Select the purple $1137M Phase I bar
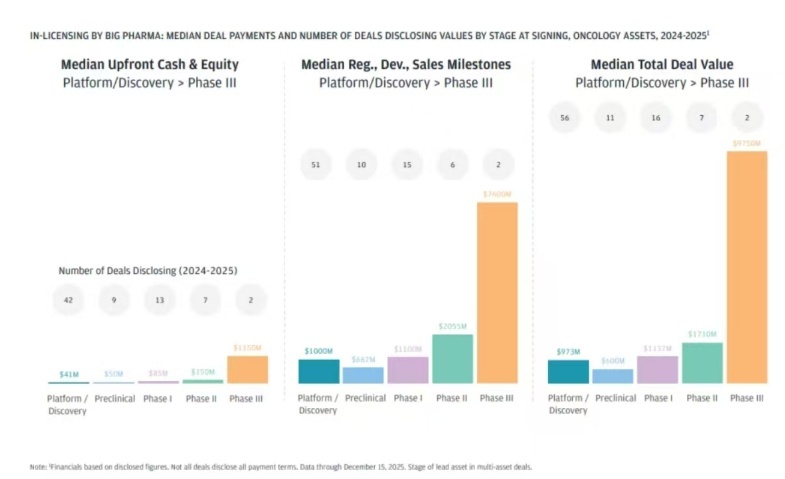Image resolution: width=785 pixels, height=479 pixels. [x=657, y=370]
